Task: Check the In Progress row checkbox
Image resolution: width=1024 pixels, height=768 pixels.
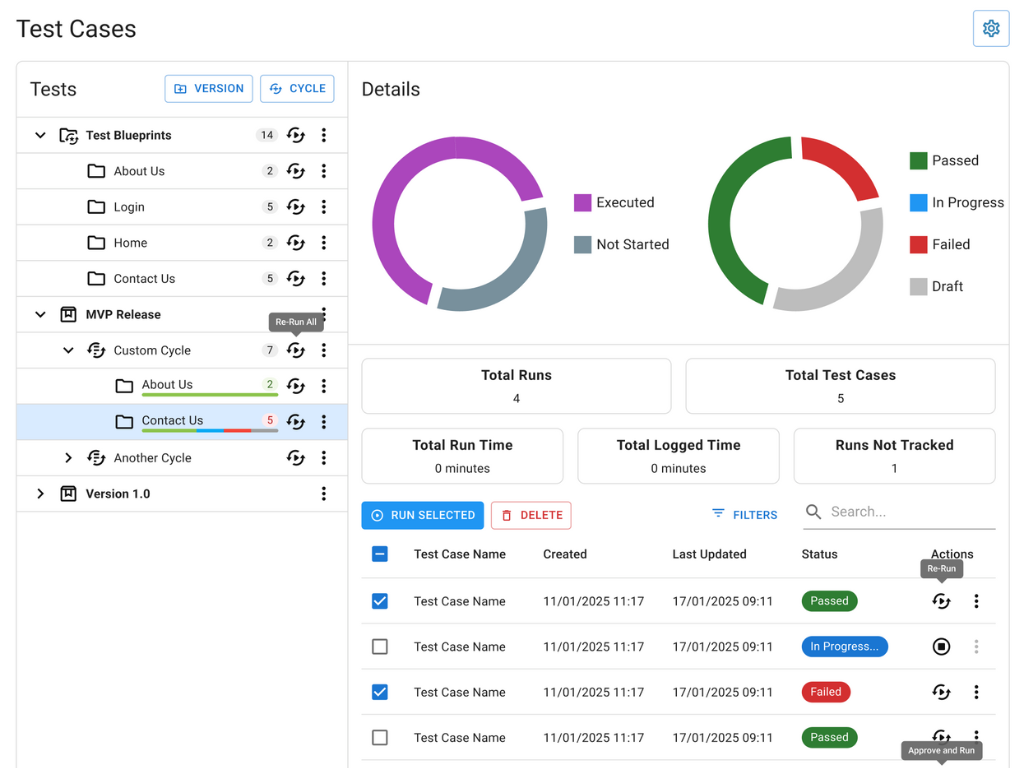Action: (380, 647)
